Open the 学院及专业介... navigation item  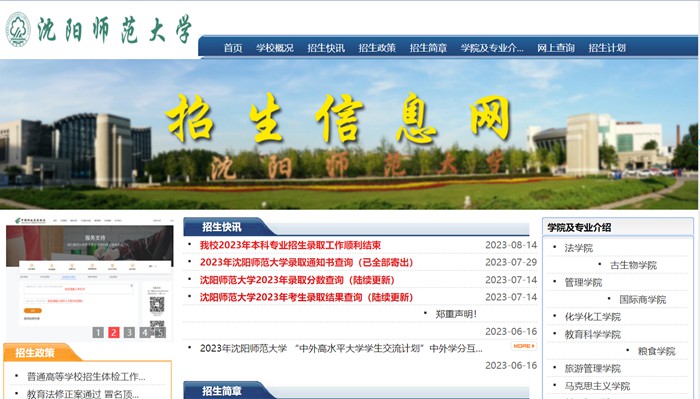click(492, 48)
